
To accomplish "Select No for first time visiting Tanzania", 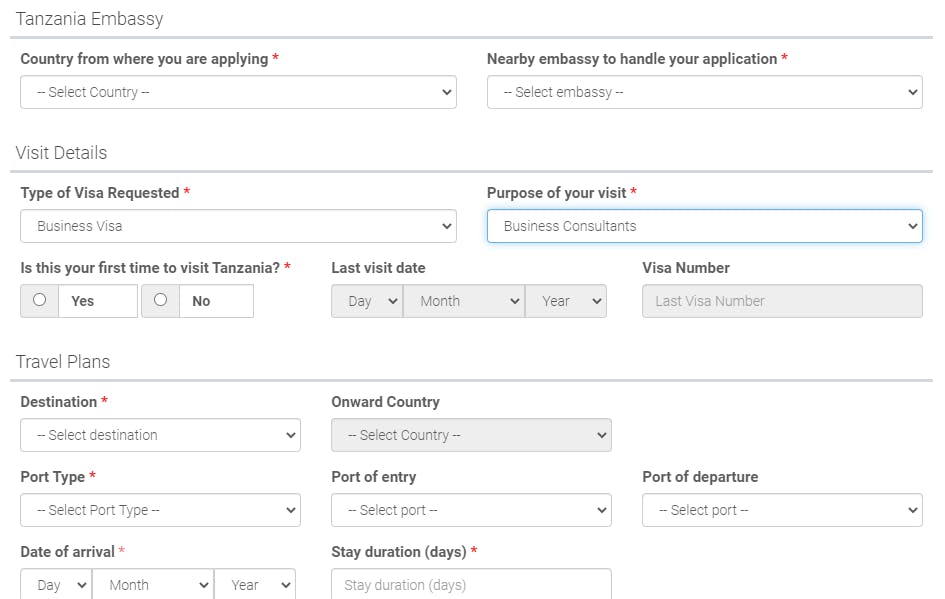I will point(160,300).
